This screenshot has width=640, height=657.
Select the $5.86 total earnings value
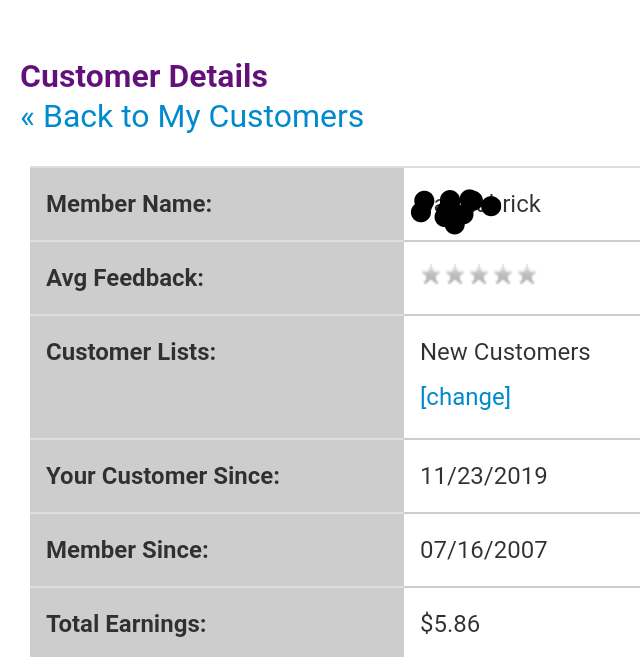click(x=450, y=624)
